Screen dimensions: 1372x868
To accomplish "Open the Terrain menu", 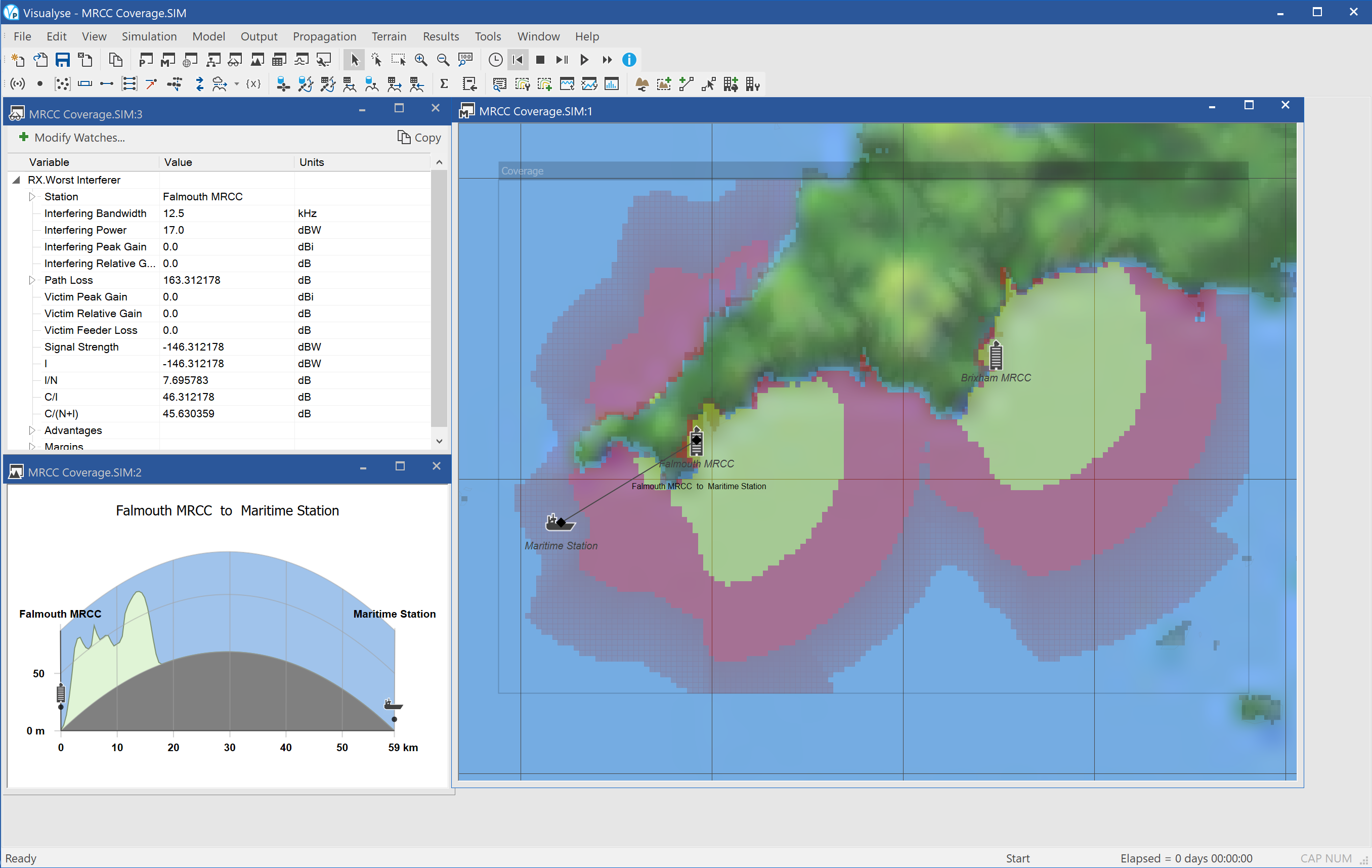I will click(389, 36).
